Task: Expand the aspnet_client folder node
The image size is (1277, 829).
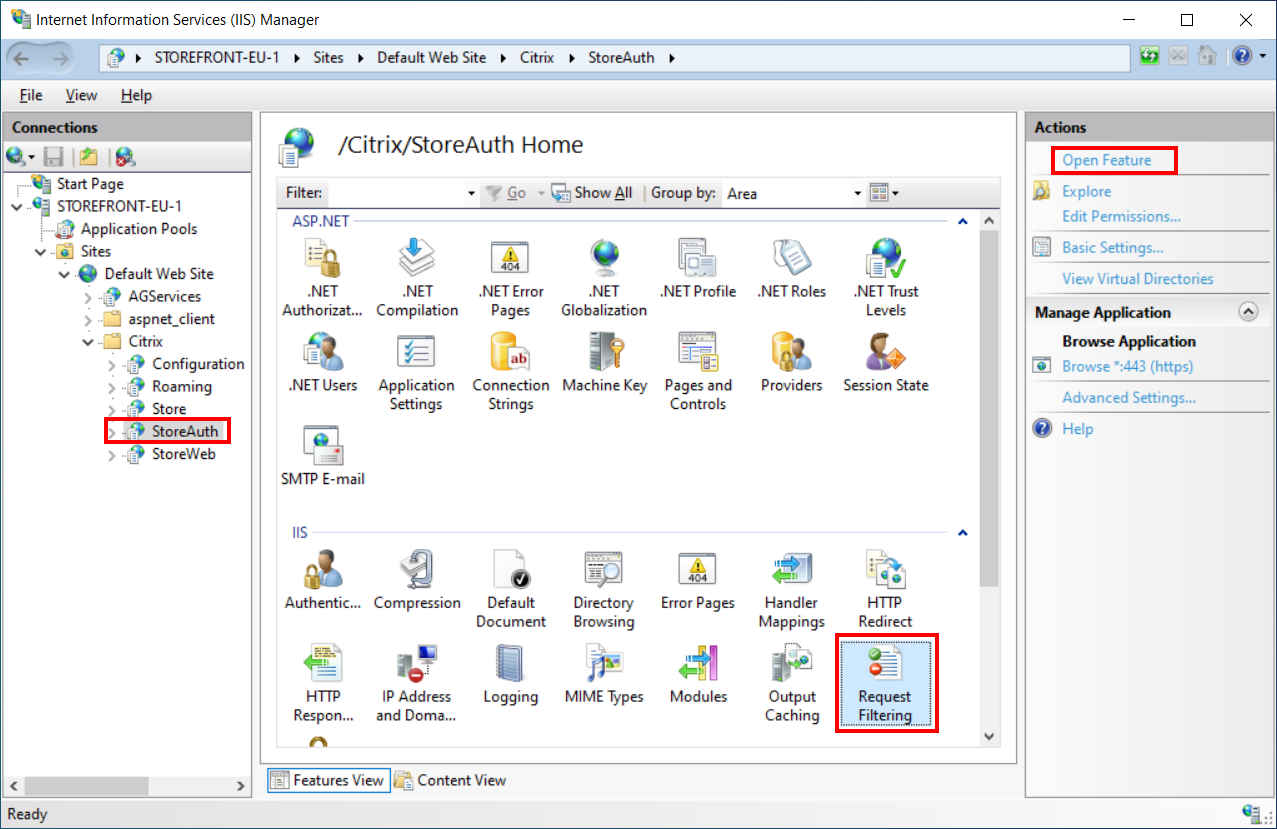Action: (x=88, y=320)
